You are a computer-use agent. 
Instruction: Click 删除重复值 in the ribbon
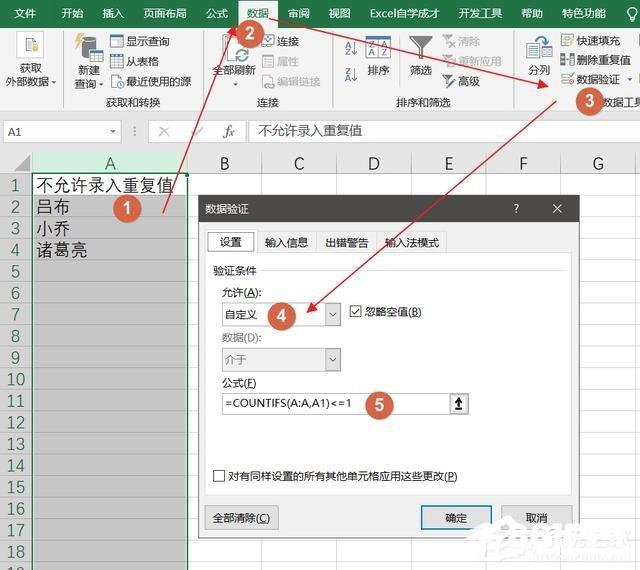(596, 60)
